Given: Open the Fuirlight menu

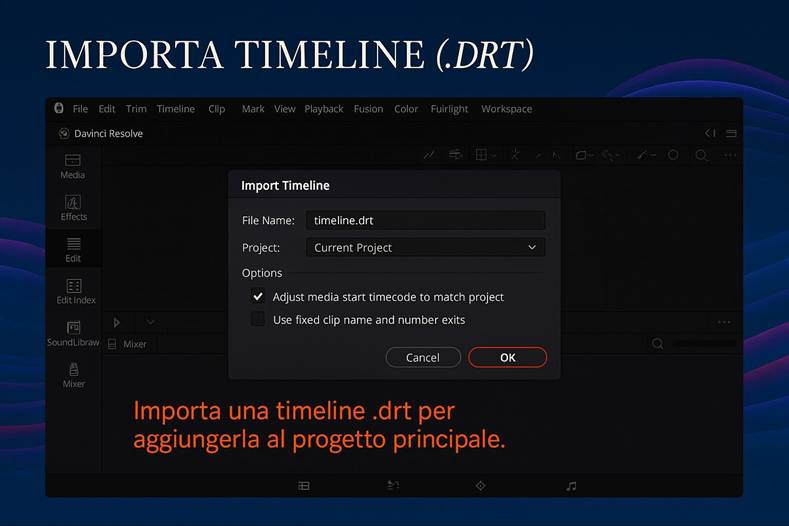Looking at the screenshot, I should click(449, 109).
